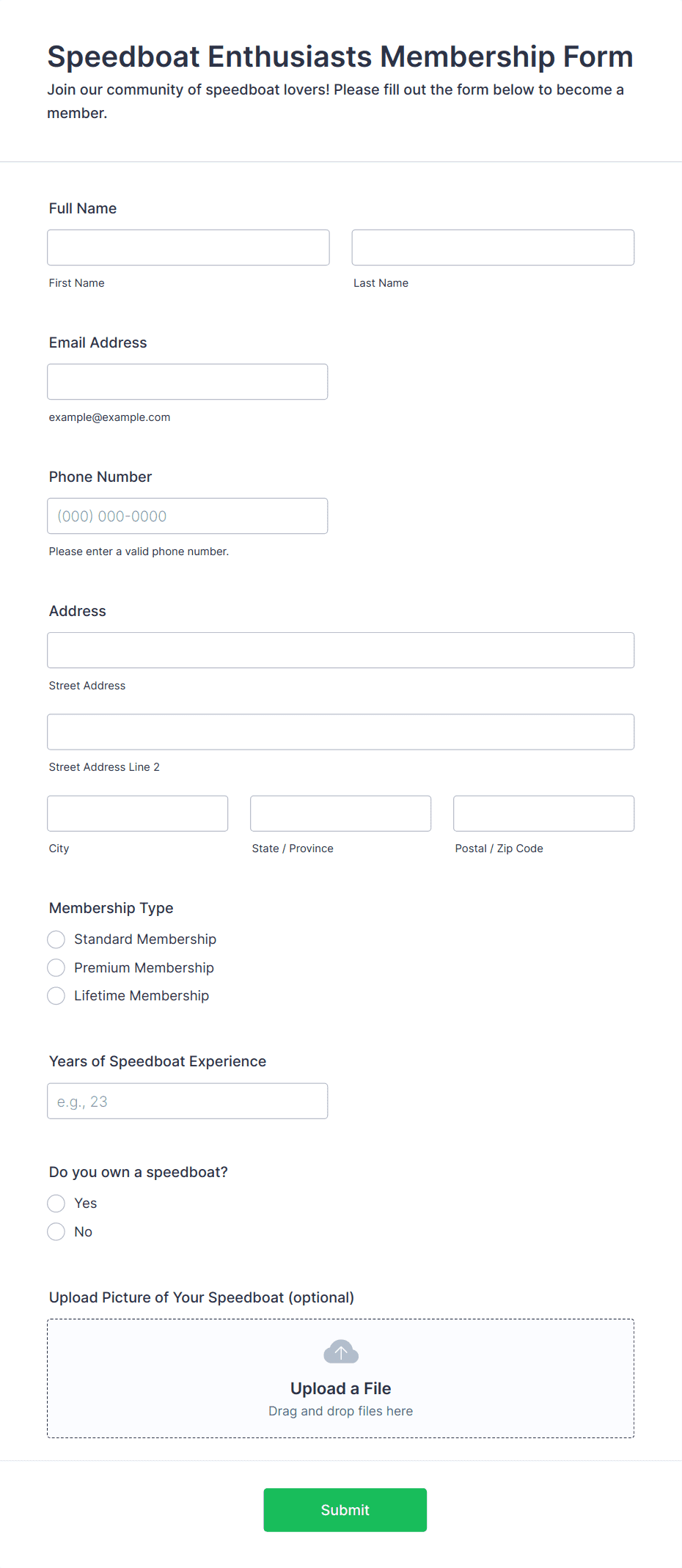Submit the membership form
The height and width of the screenshot is (1568, 682).
pos(345,1510)
